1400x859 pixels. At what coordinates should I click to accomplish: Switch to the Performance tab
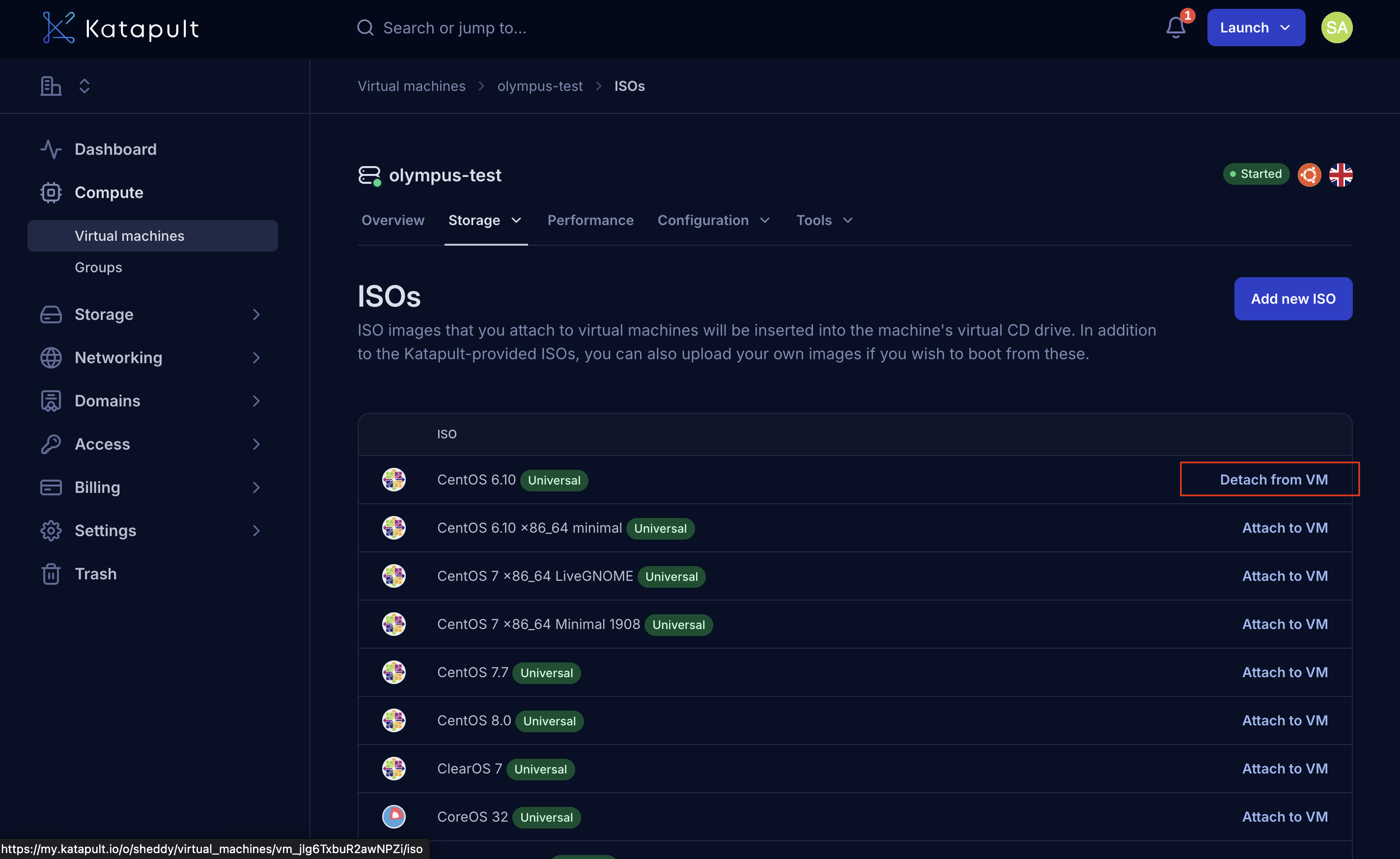[x=590, y=220]
